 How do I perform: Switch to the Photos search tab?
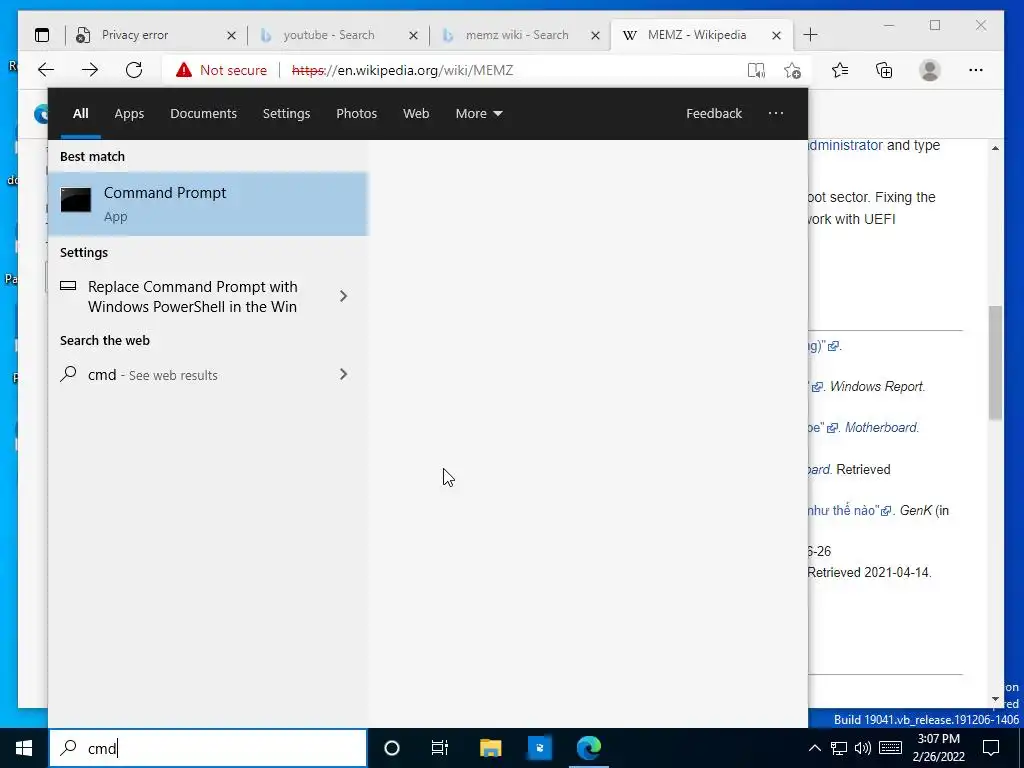tap(357, 114)
